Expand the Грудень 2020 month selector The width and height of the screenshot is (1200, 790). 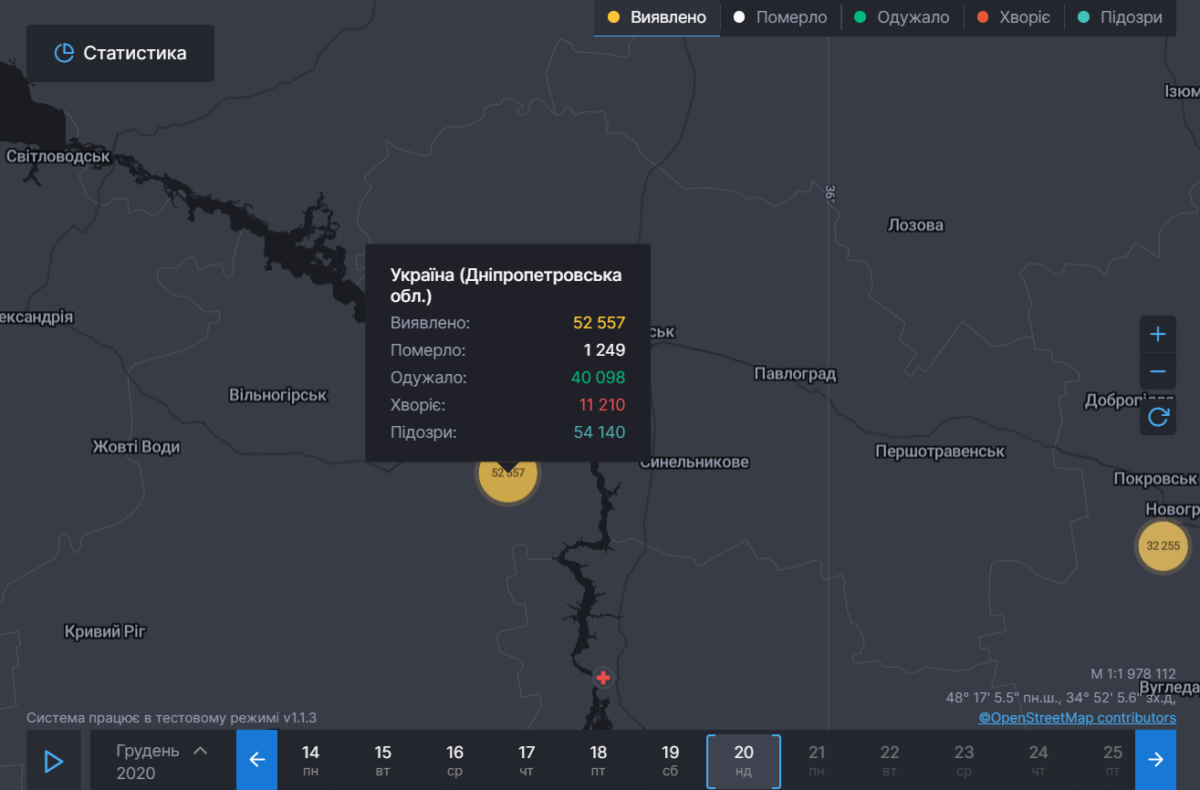pos(162,761)
